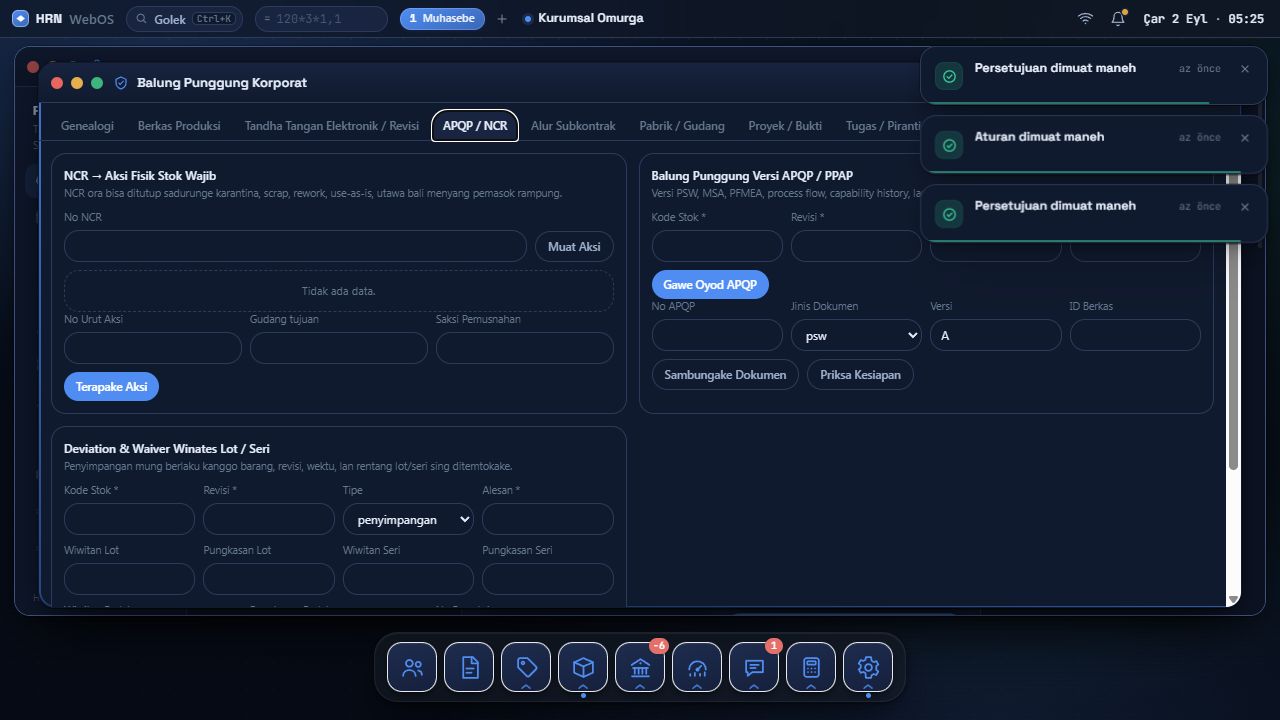This screenshot has width=1280, height=720.
Task: Open the users (people) app in the dock
Action: click(412, 667)
